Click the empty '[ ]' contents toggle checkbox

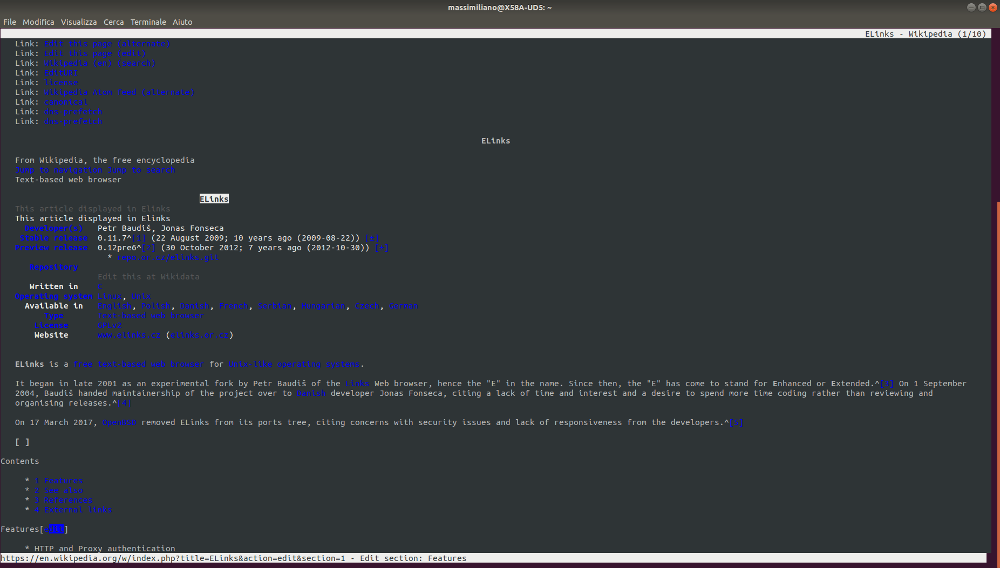coord(22,442)
